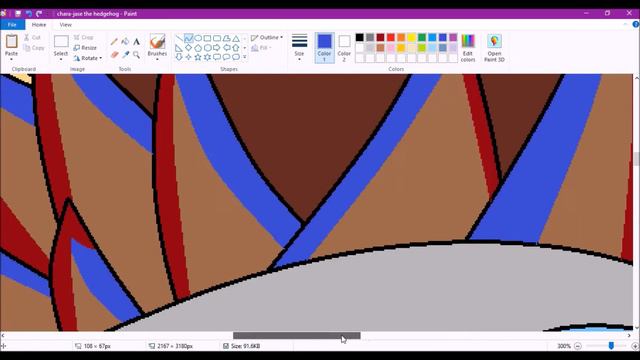Select the Eraser tool
Screen dimensions: 640x360
[114, 54]
